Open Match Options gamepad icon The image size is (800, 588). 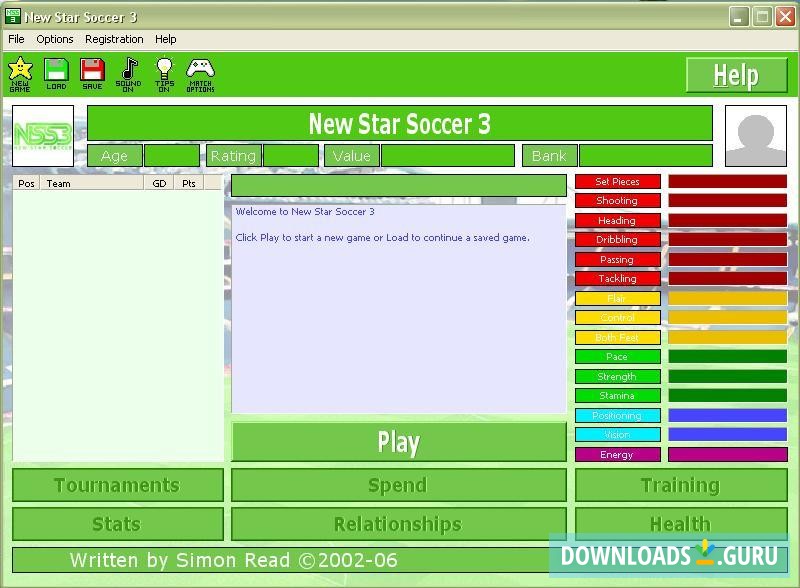tap(200, 71)
